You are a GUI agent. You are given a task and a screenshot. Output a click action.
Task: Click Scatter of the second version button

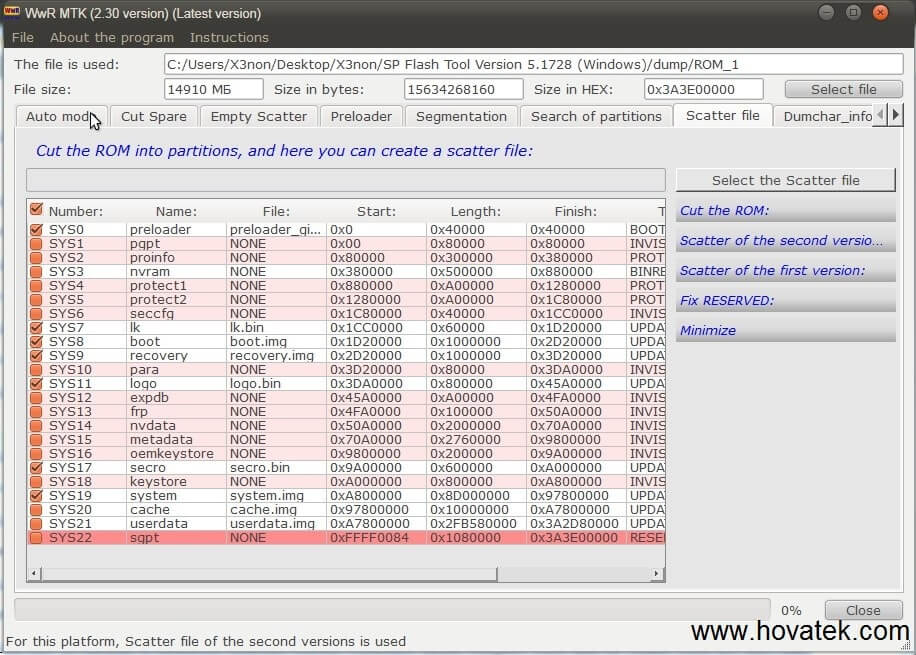click(786, 240)
